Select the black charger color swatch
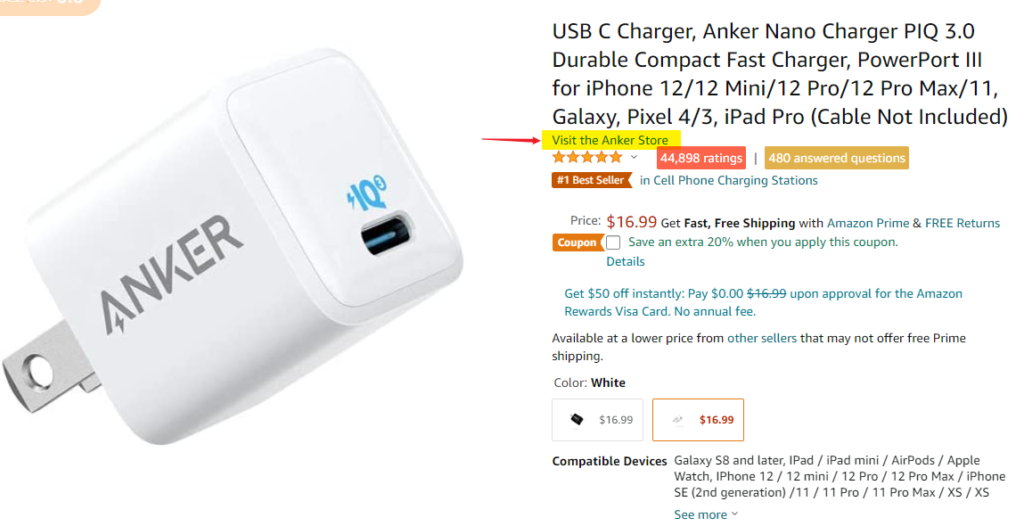Screen dimensions: 1024x526 coord(598,419)
